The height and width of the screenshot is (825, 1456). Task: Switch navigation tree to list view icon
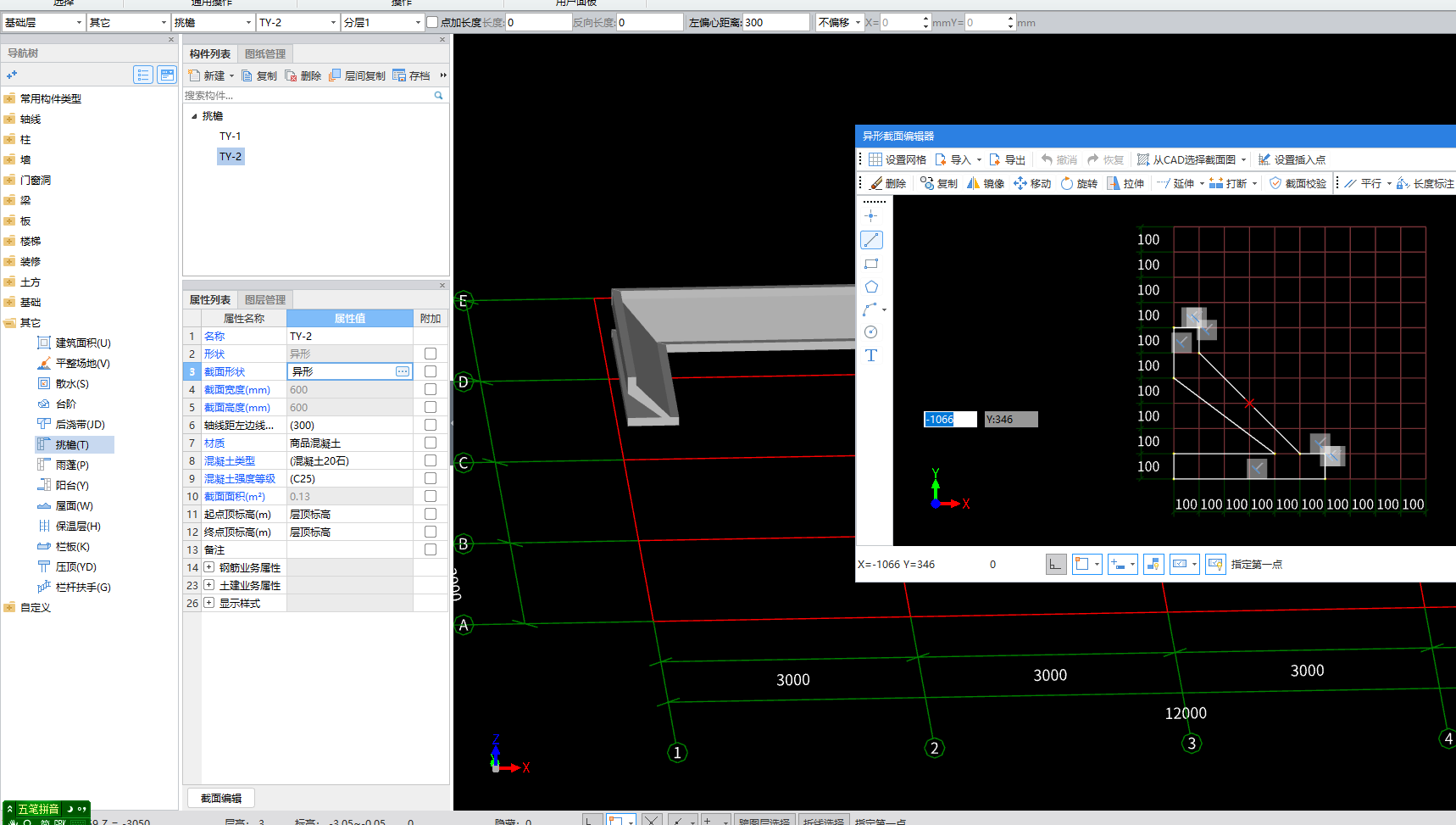[143, 75]
